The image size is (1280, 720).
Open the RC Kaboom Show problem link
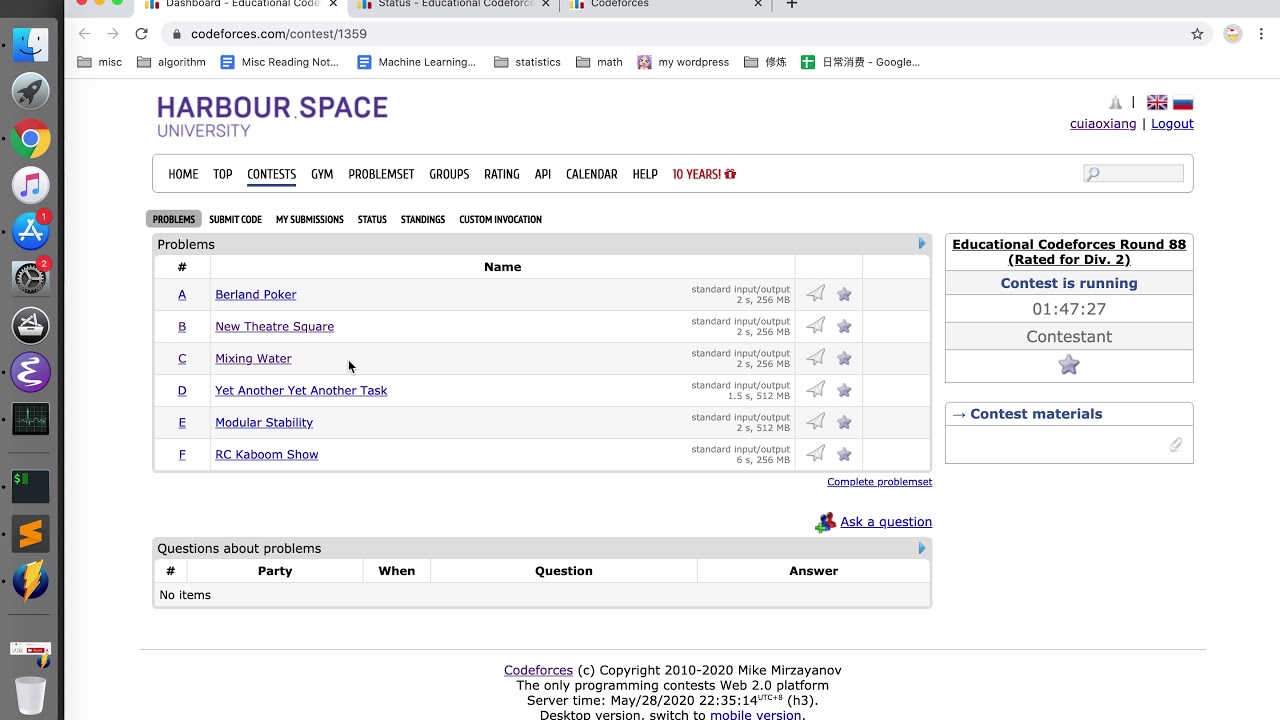point(267,454)
